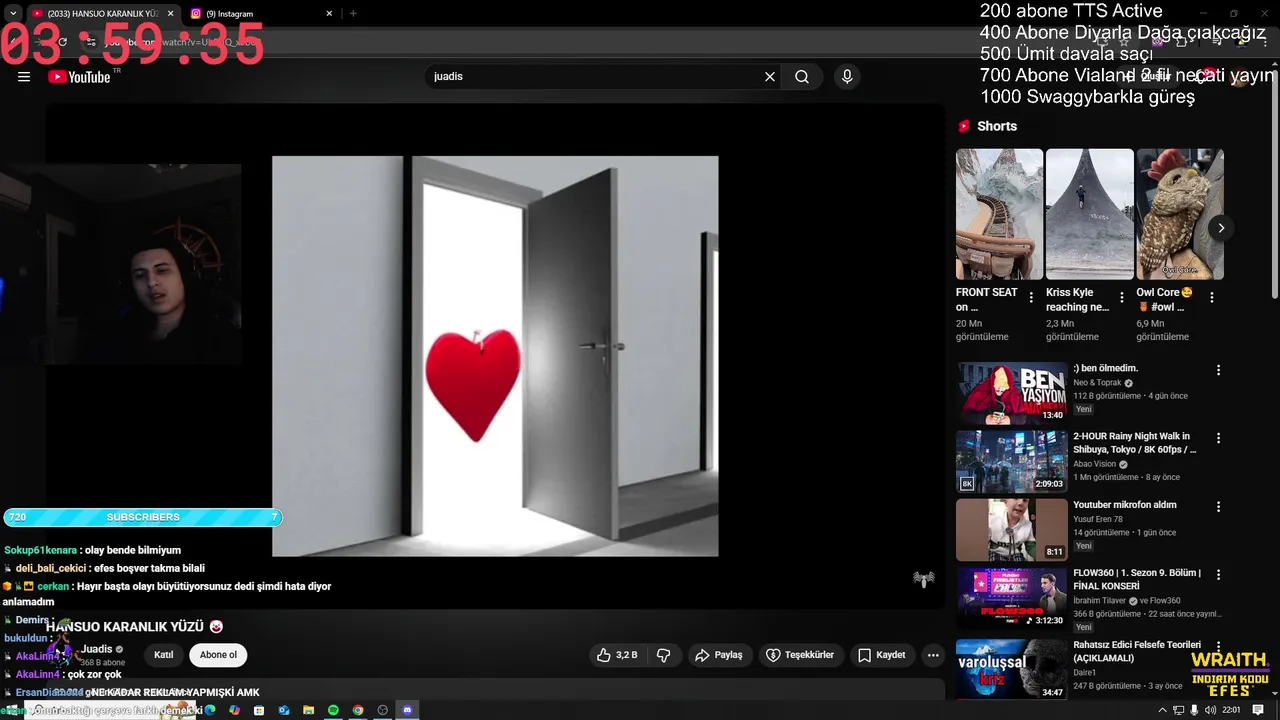Subscribe using the Abone ol button
1280x720 pixels.
point(218,655)
